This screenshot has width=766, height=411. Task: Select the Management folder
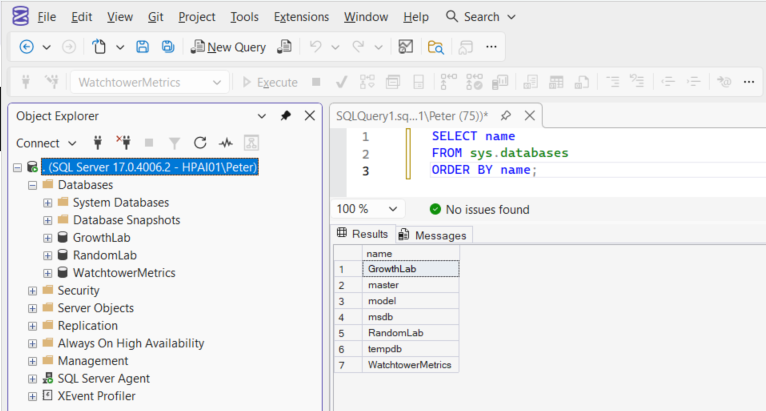coord(93,361)
